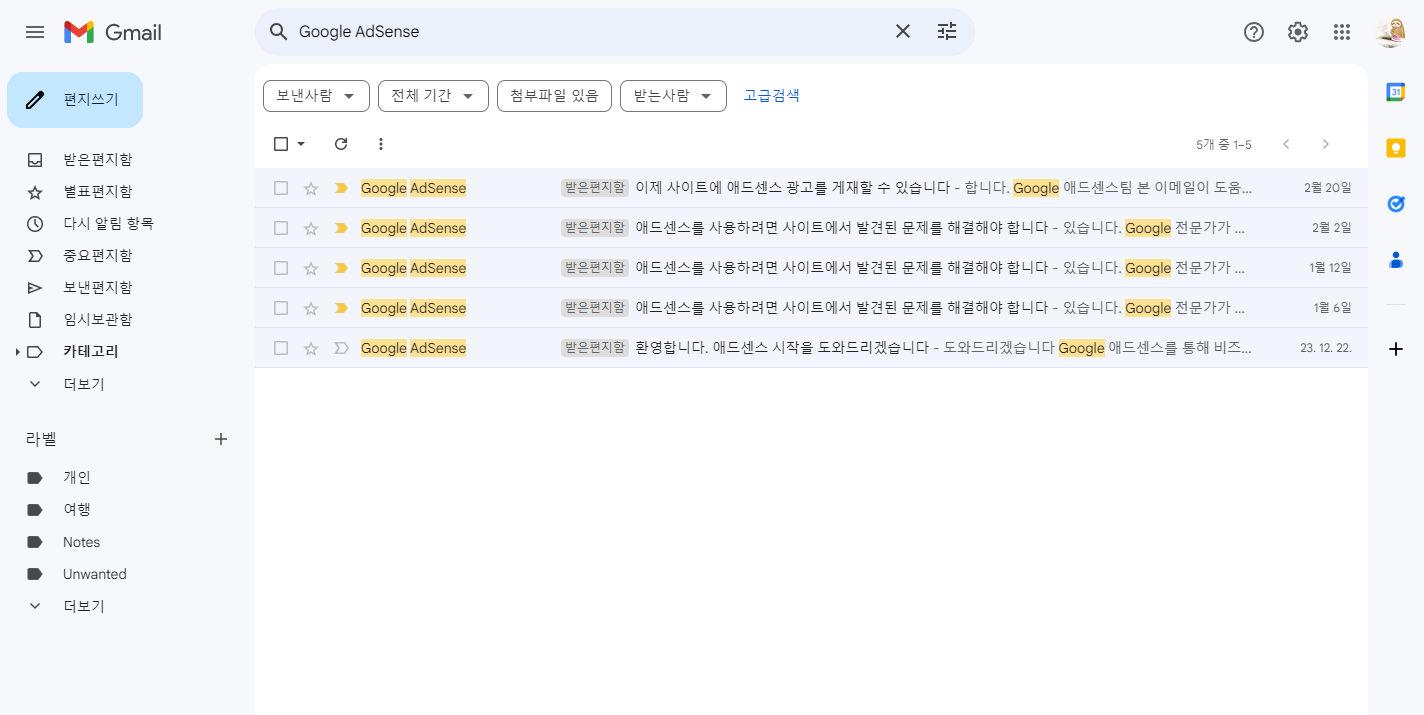The width and height of the screenshot is (1424, 715).
Task: Open Google Keep side panel icon
Action: point(1396,148)
